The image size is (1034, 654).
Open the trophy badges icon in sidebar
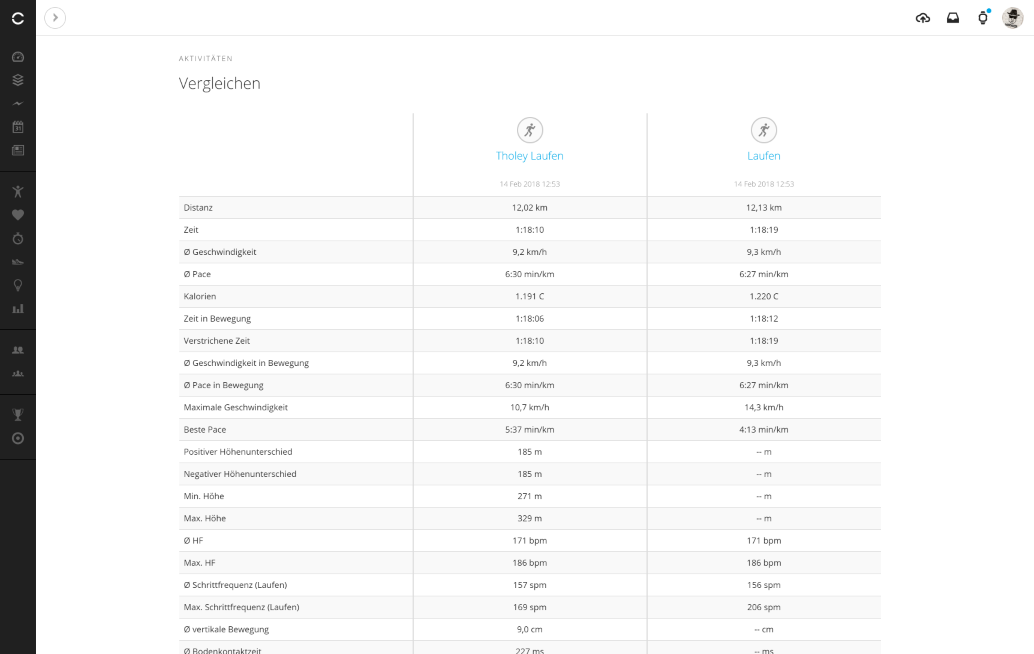(18, 415)
